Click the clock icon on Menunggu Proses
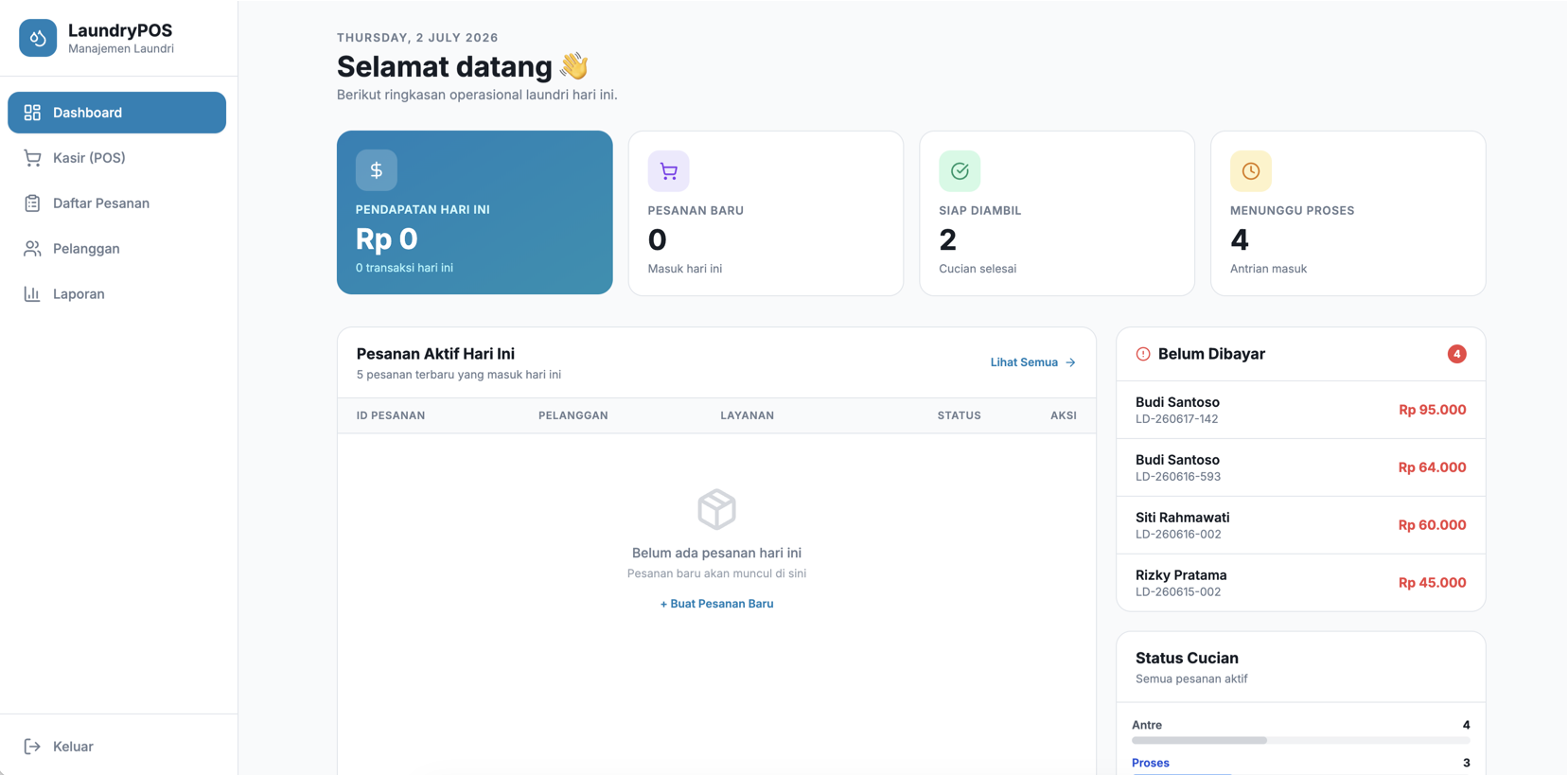1568x775 pixels. (x=1251, y=171)
